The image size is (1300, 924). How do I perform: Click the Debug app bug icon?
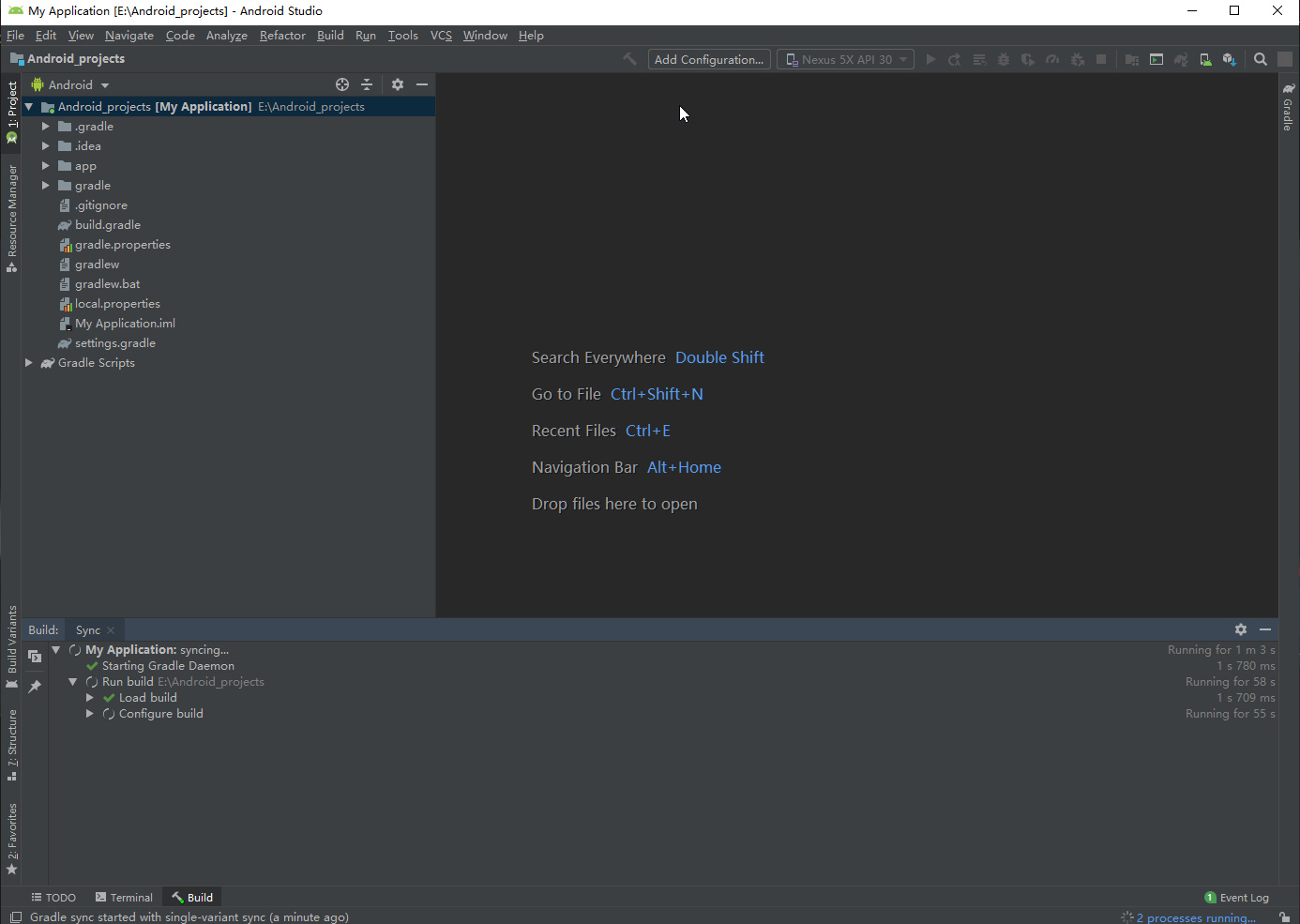1004,59
